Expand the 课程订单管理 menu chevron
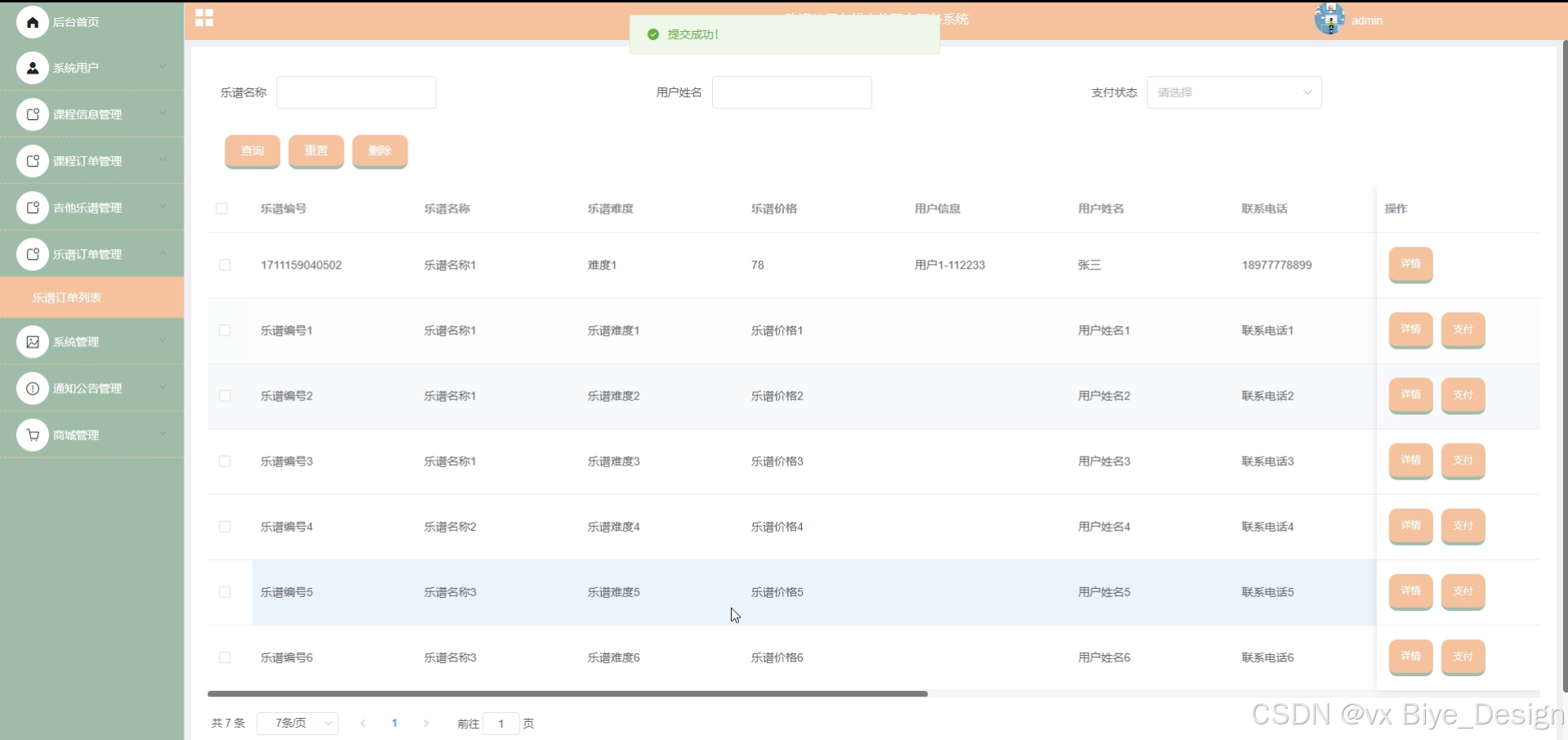The width and height of the screenshot is (1568, 740). [x=163, y=159]
